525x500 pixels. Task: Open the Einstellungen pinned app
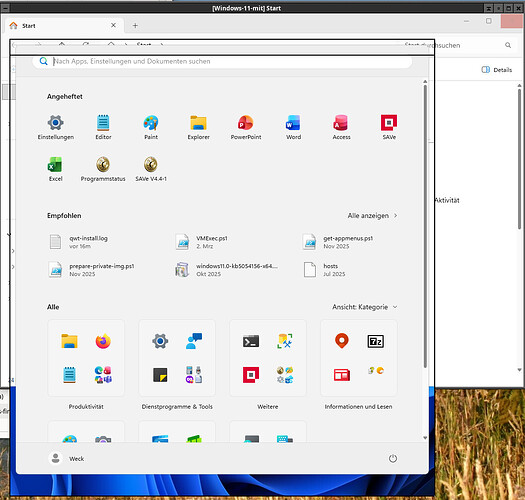coord(56,127)
